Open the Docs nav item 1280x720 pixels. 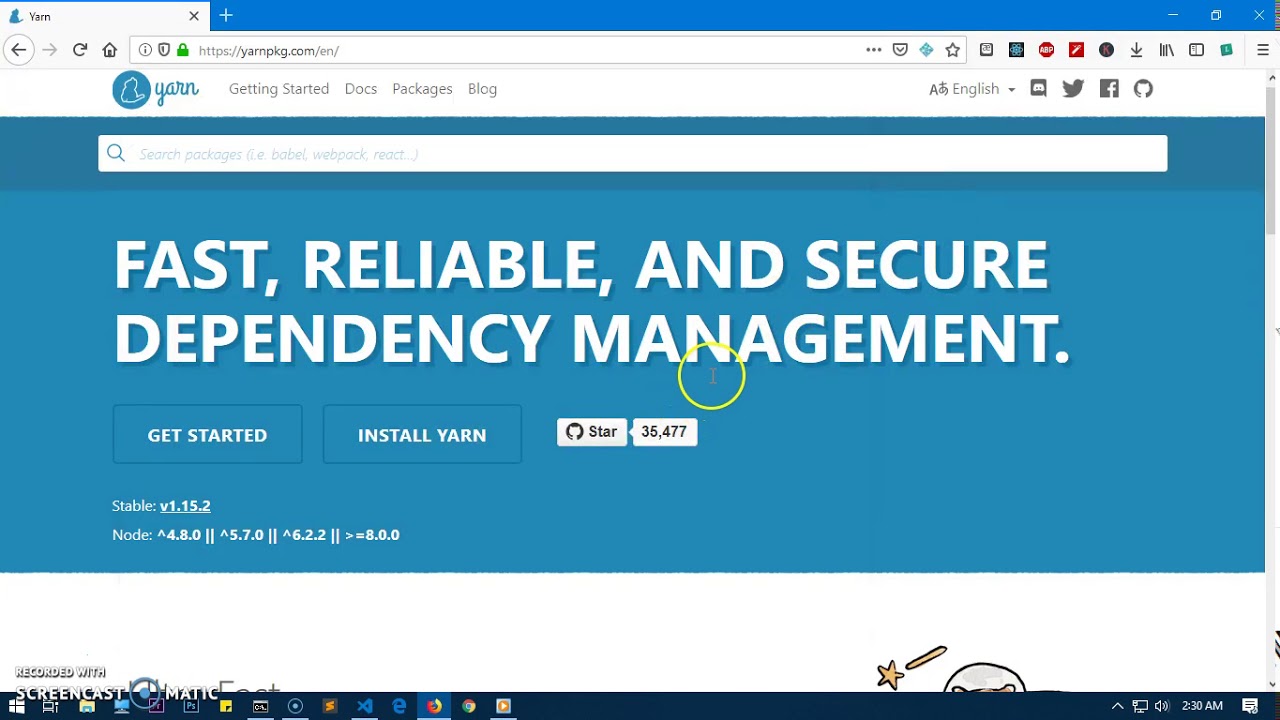click(361, 89)
